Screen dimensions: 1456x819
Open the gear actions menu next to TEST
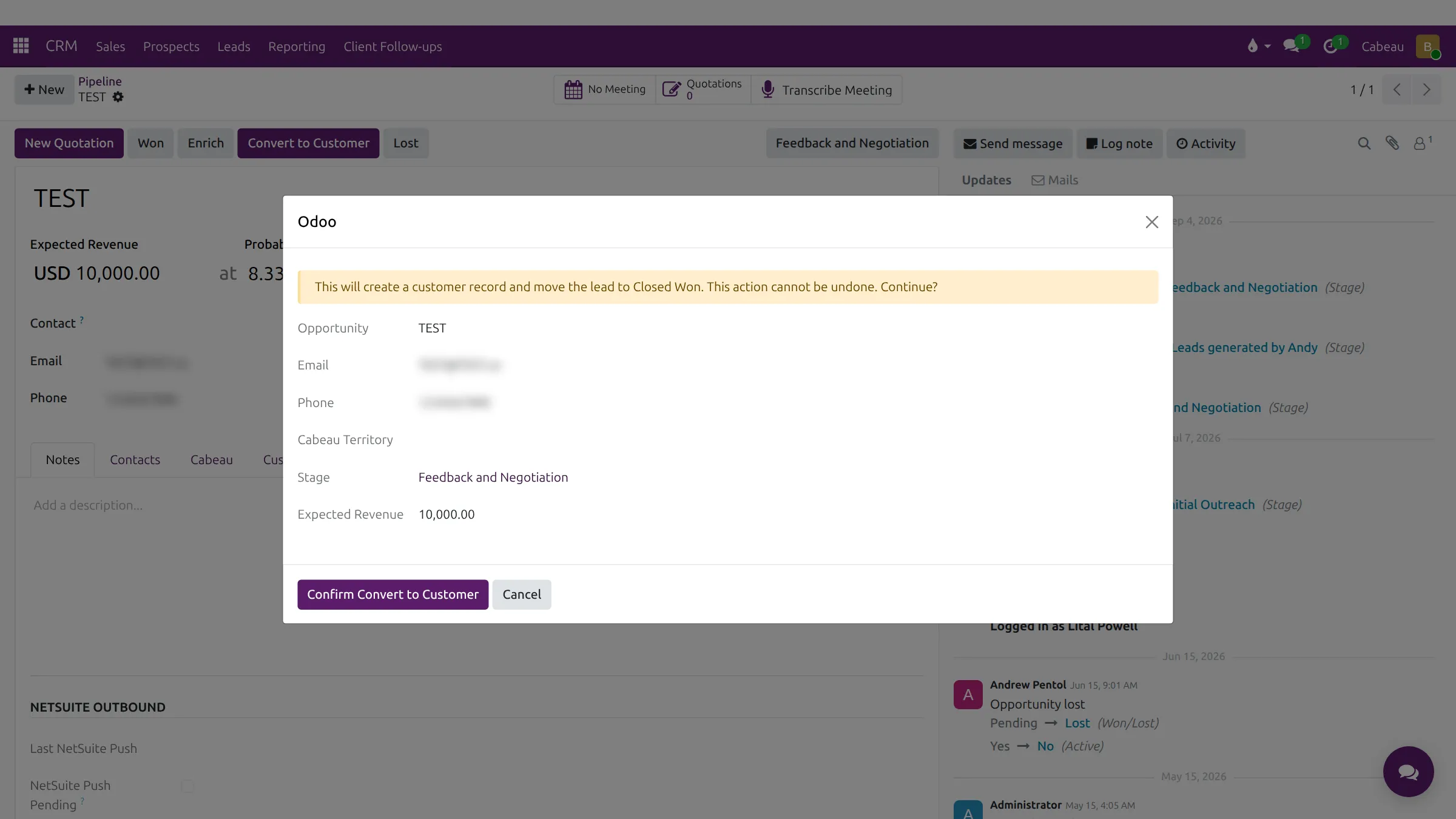[x=118, y=97]
